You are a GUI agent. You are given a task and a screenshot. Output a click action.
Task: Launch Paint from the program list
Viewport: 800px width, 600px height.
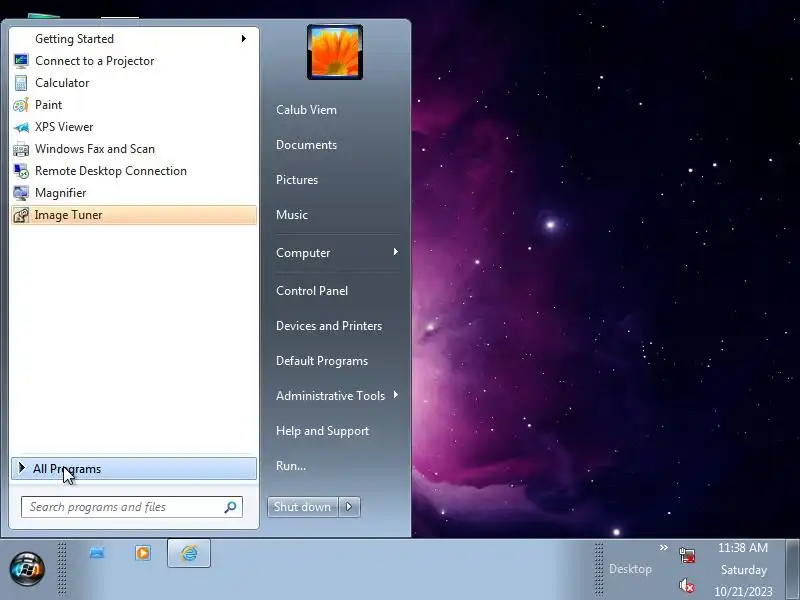[48, 105]
